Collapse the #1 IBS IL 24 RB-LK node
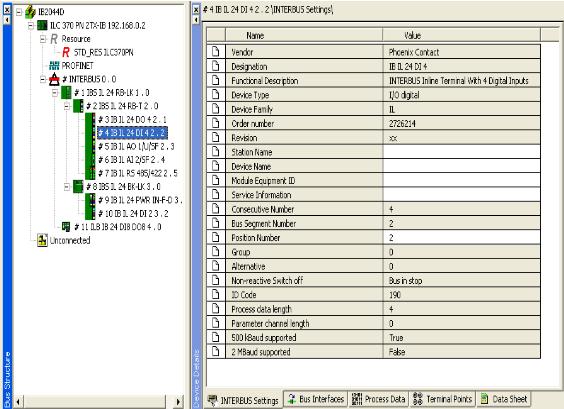The height and width of the screenshot is (409, 564). coord(55,93)
